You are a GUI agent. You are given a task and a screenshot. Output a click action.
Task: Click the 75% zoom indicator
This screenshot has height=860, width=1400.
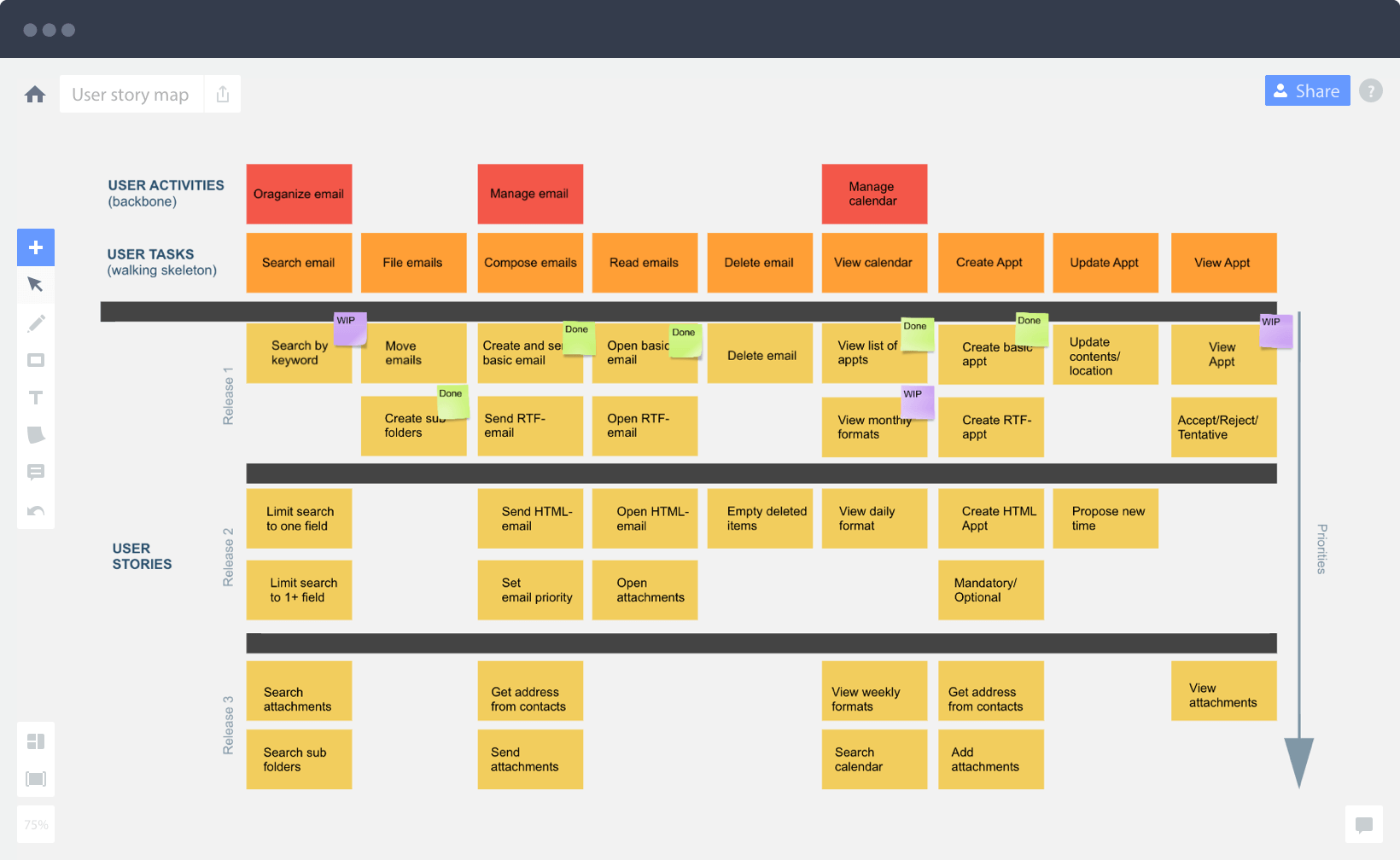point(36,824)
